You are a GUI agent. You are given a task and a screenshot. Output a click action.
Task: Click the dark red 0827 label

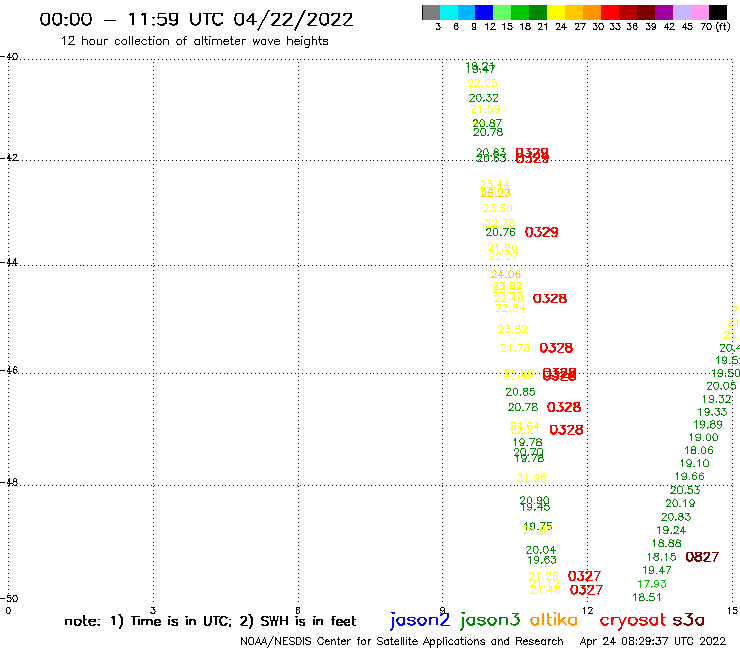(702, 557)
